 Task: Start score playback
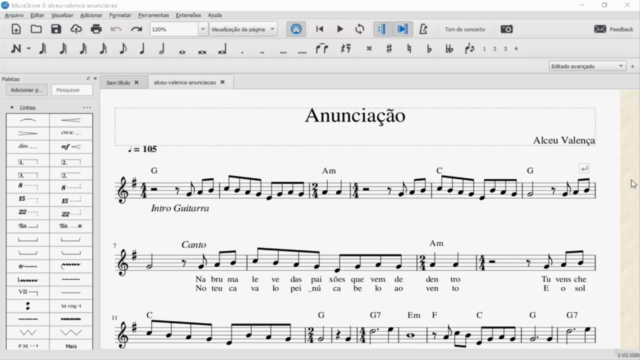(340, 29)
